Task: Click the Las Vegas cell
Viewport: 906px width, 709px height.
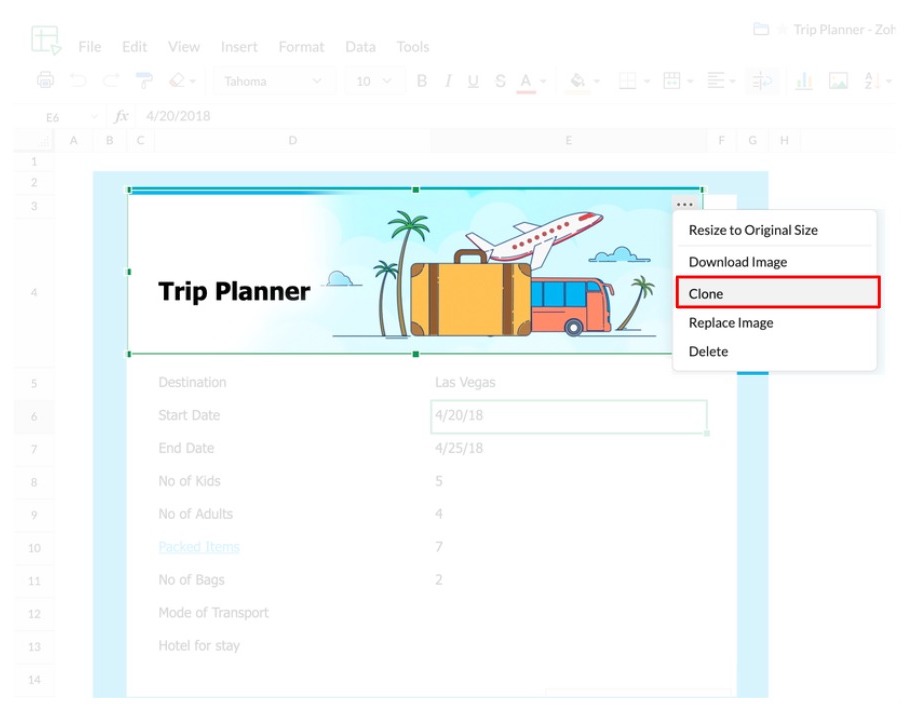Action: pyautogui.click(x=569, y=383)
